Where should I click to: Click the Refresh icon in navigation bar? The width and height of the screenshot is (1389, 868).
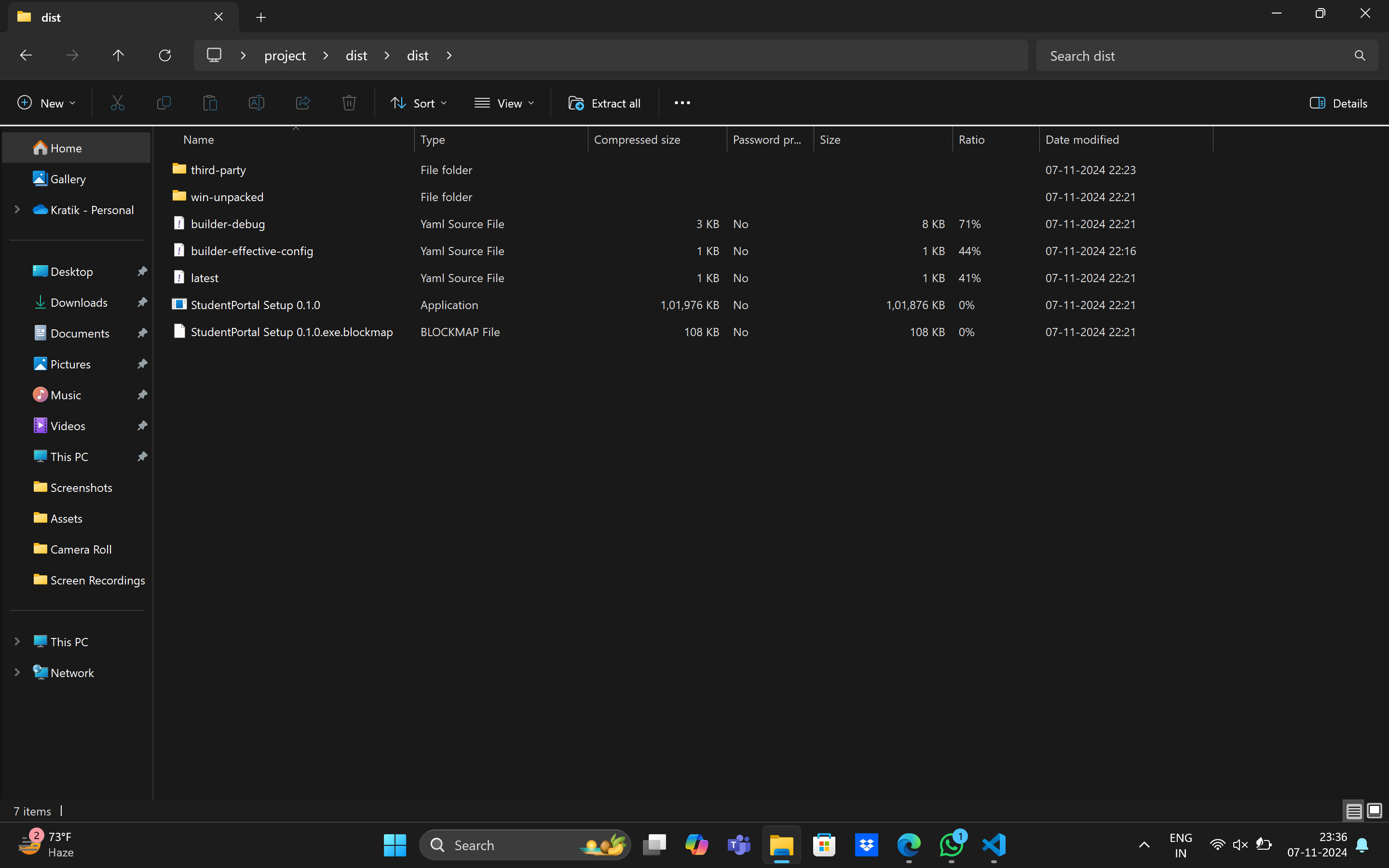point(165,55)
